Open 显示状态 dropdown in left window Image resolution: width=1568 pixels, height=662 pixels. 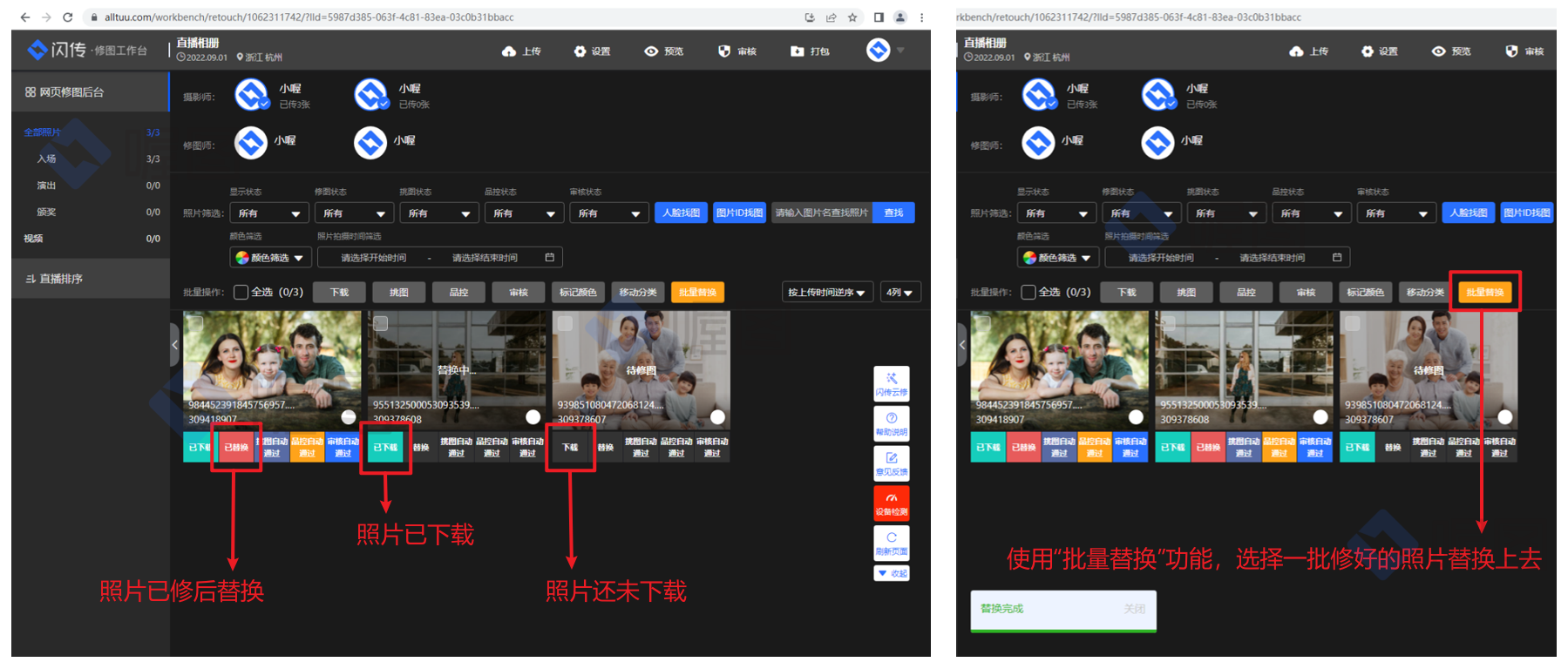click(x=269, y=213)
